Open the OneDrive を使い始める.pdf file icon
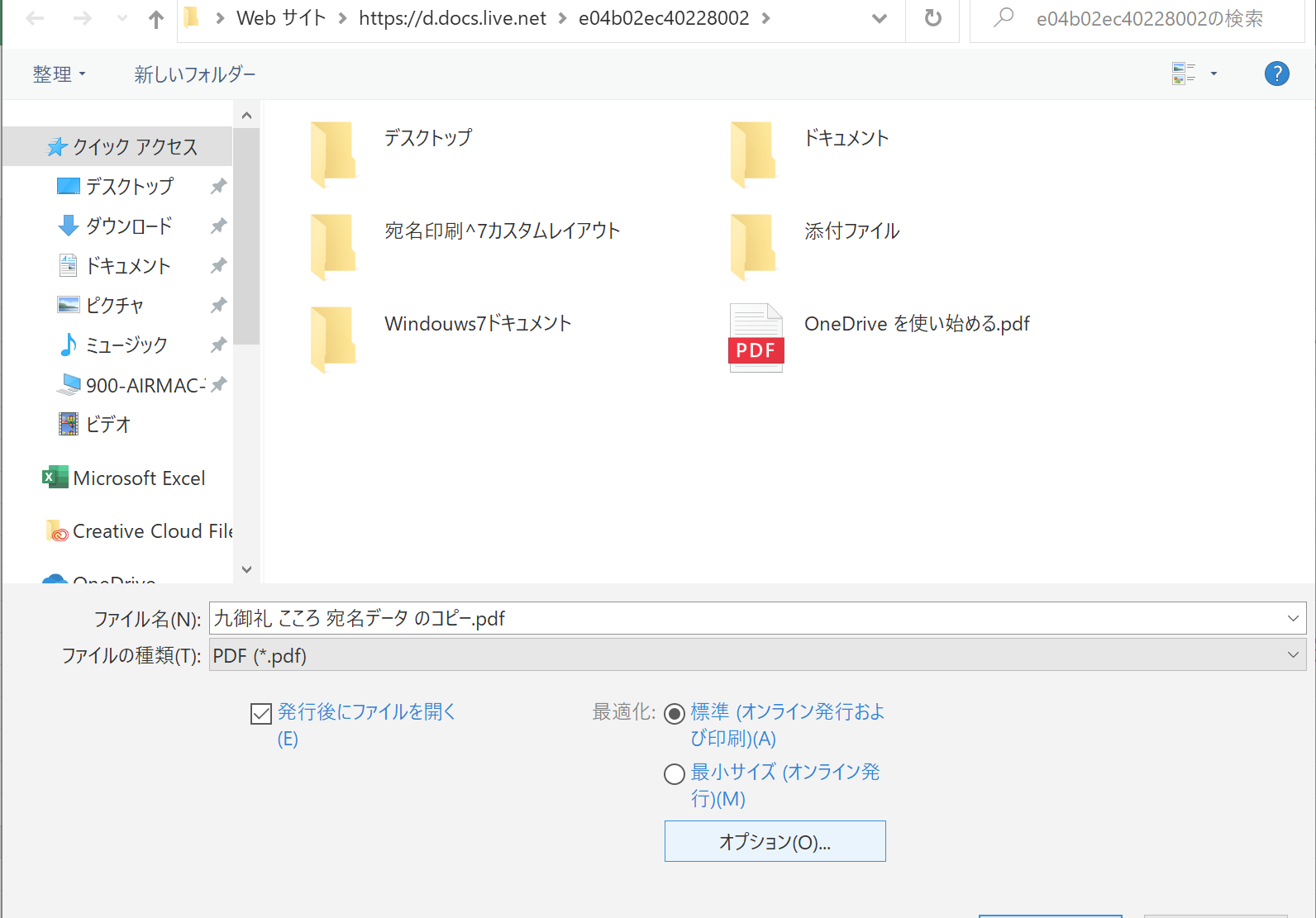 [756, 337]
